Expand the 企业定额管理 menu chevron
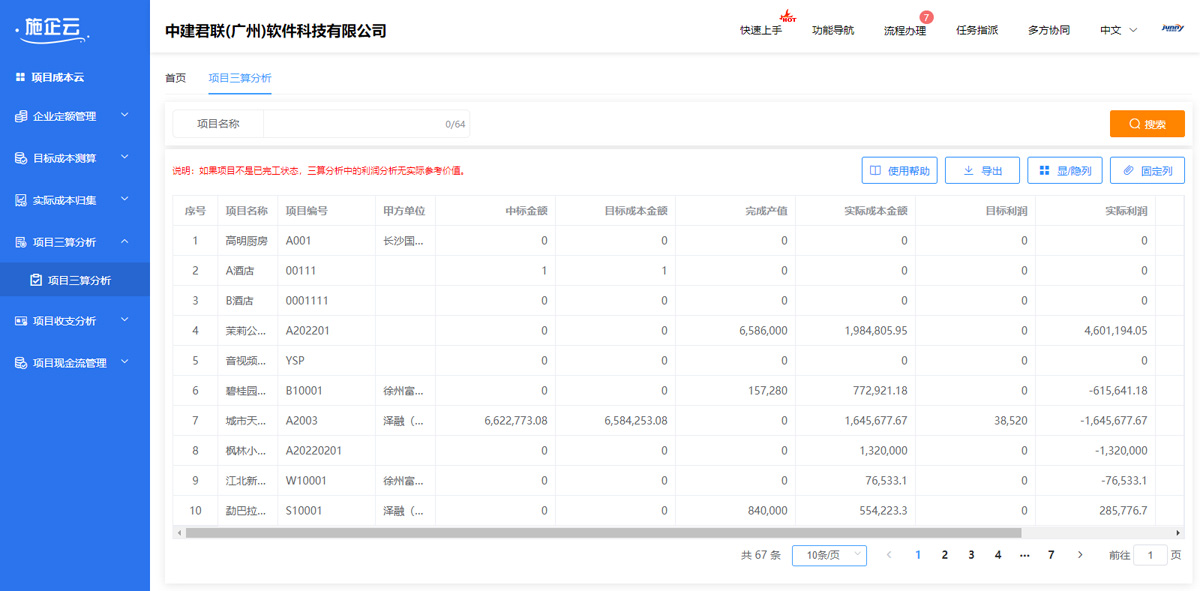This screenshot has height=591, width=1200. point(125,115)
